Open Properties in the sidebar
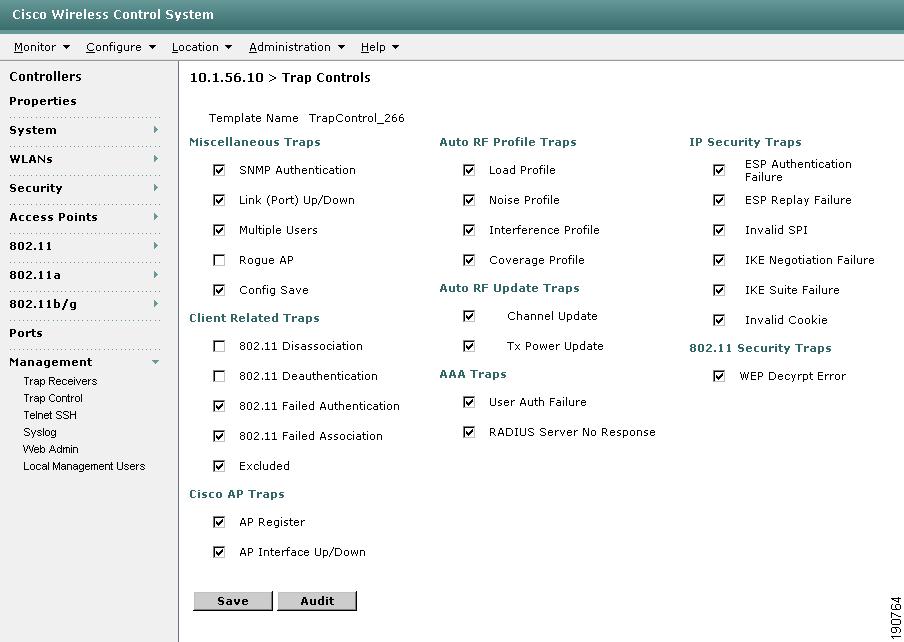The height and width of the screenshot is (642, 904). point(43,101)
